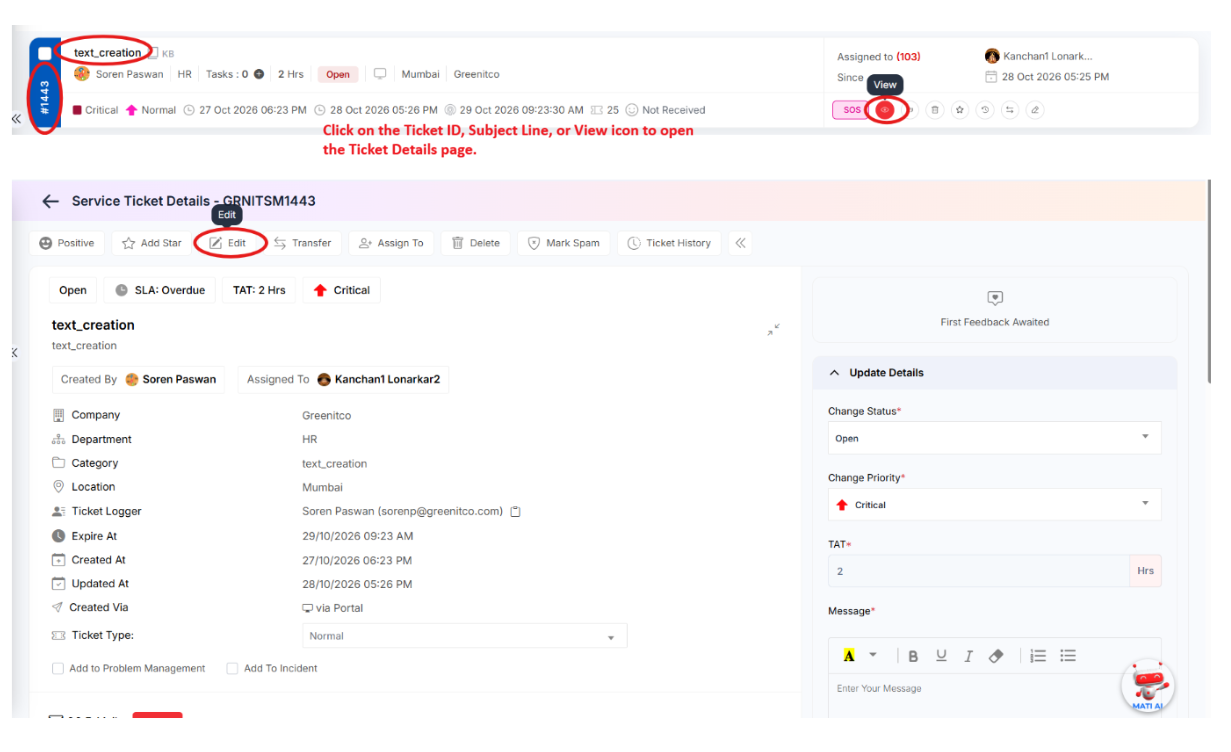Click the First Feedback Awaited icon
1231x752 pixels.
(995, 298)
